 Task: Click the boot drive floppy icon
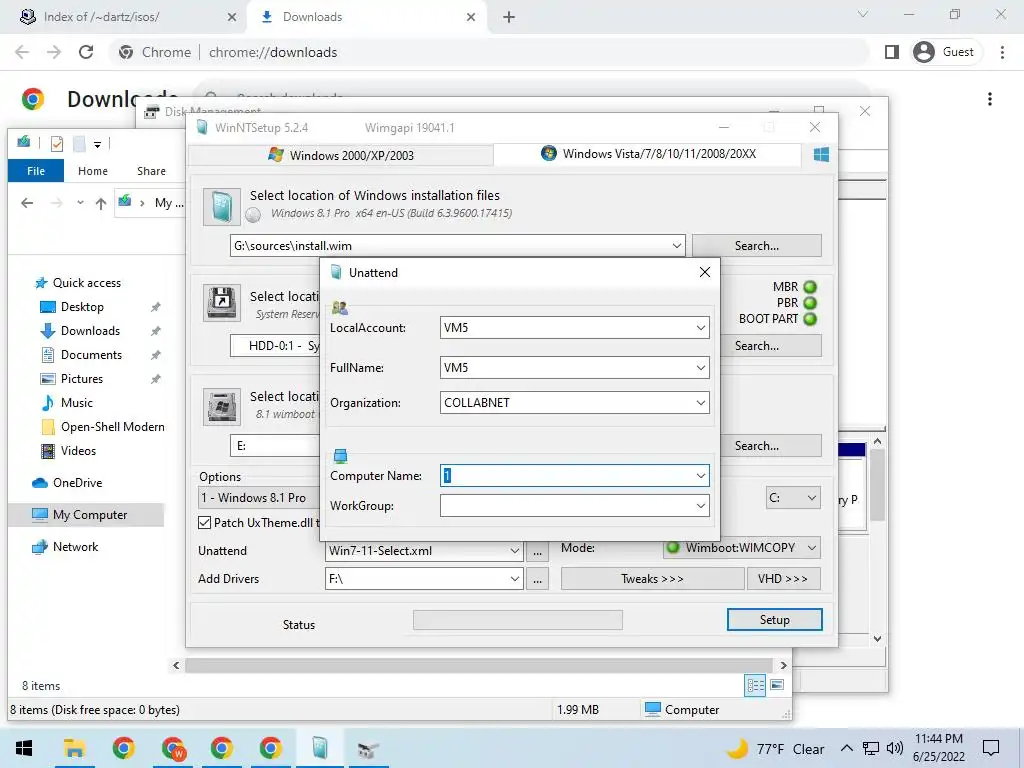click(x=221, y=303)
